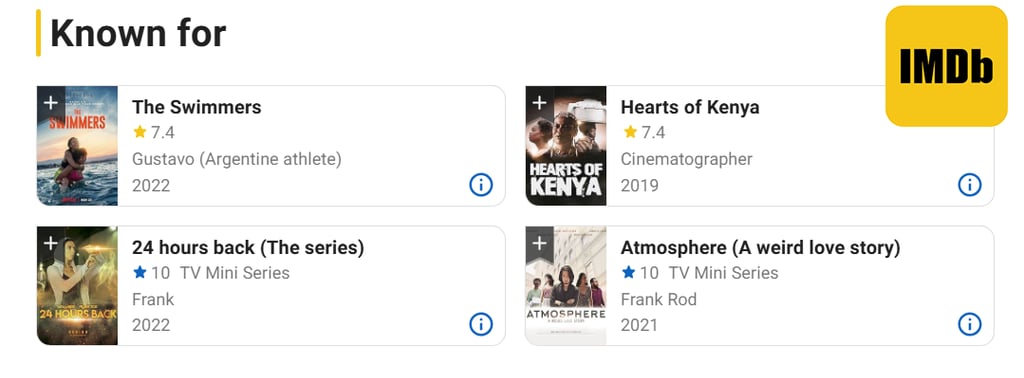This screenshot has width=1024, height=378.
Task: Select 24 Hours Back poster thumbnail
Action: (77, 286)
